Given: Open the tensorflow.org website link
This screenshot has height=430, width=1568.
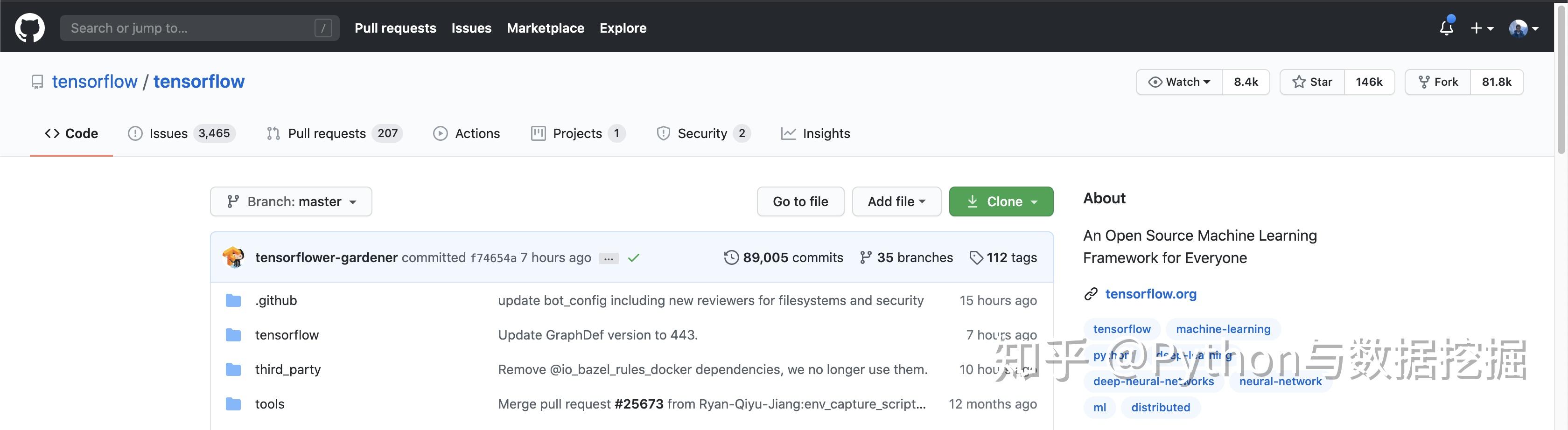Looking at the screenshot, I should [1150, 294].
